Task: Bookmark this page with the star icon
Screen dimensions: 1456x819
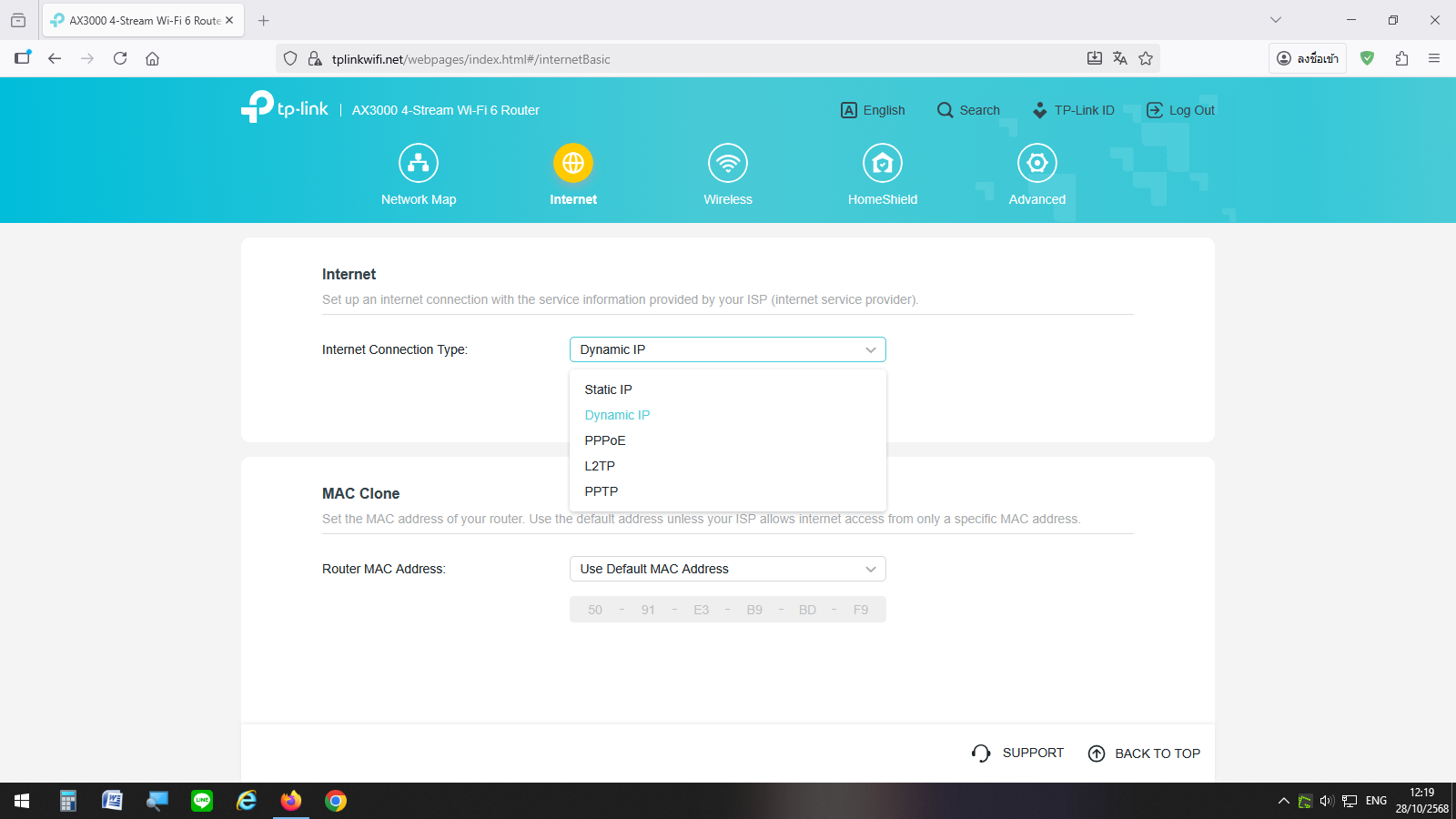Action: [1146, 59]
